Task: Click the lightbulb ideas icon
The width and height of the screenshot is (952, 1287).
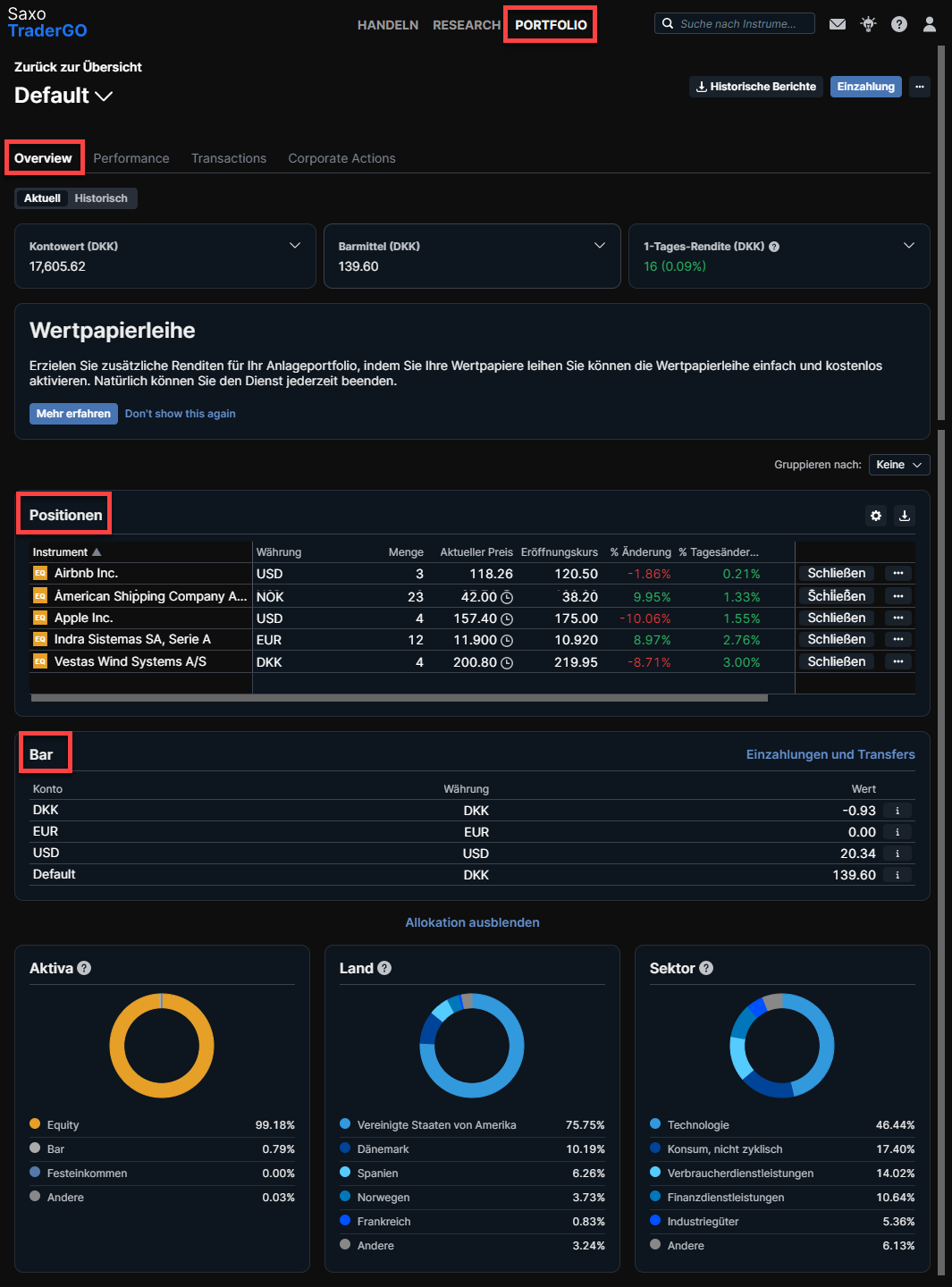Action: click(x=868, y=24)
